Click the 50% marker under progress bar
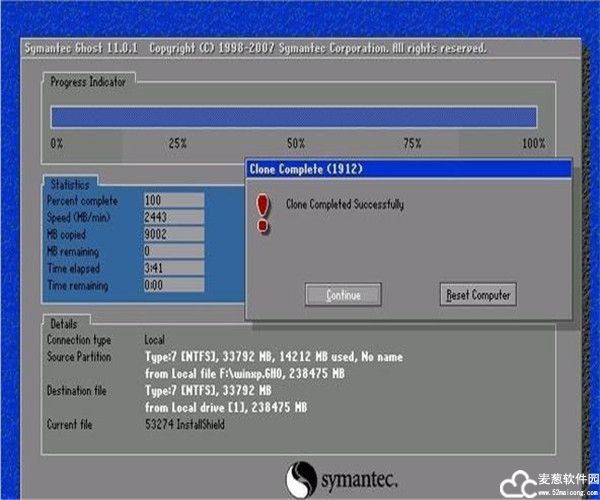The image size is (600, 500). coord(295,144)
